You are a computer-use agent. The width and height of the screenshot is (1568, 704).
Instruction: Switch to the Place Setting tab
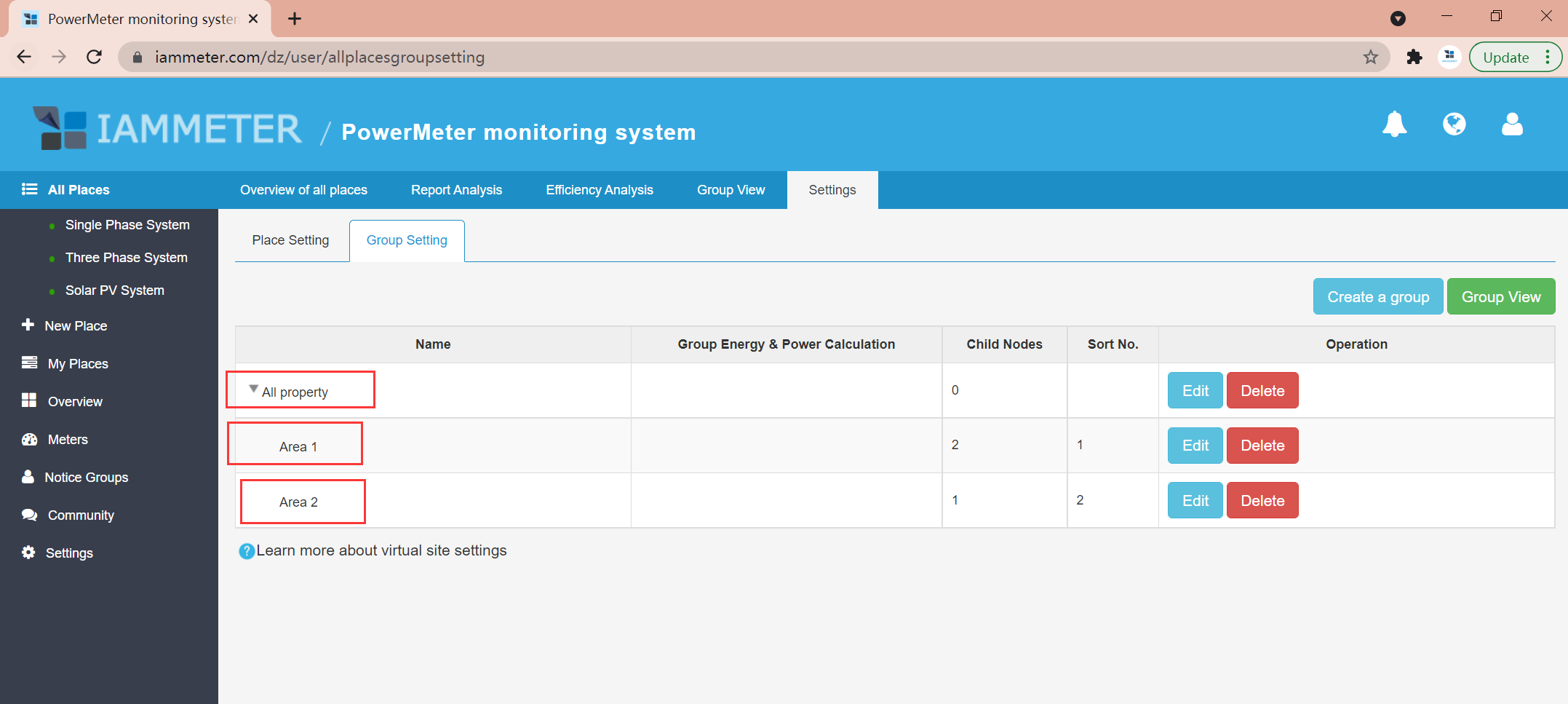[x=290, y=240]
